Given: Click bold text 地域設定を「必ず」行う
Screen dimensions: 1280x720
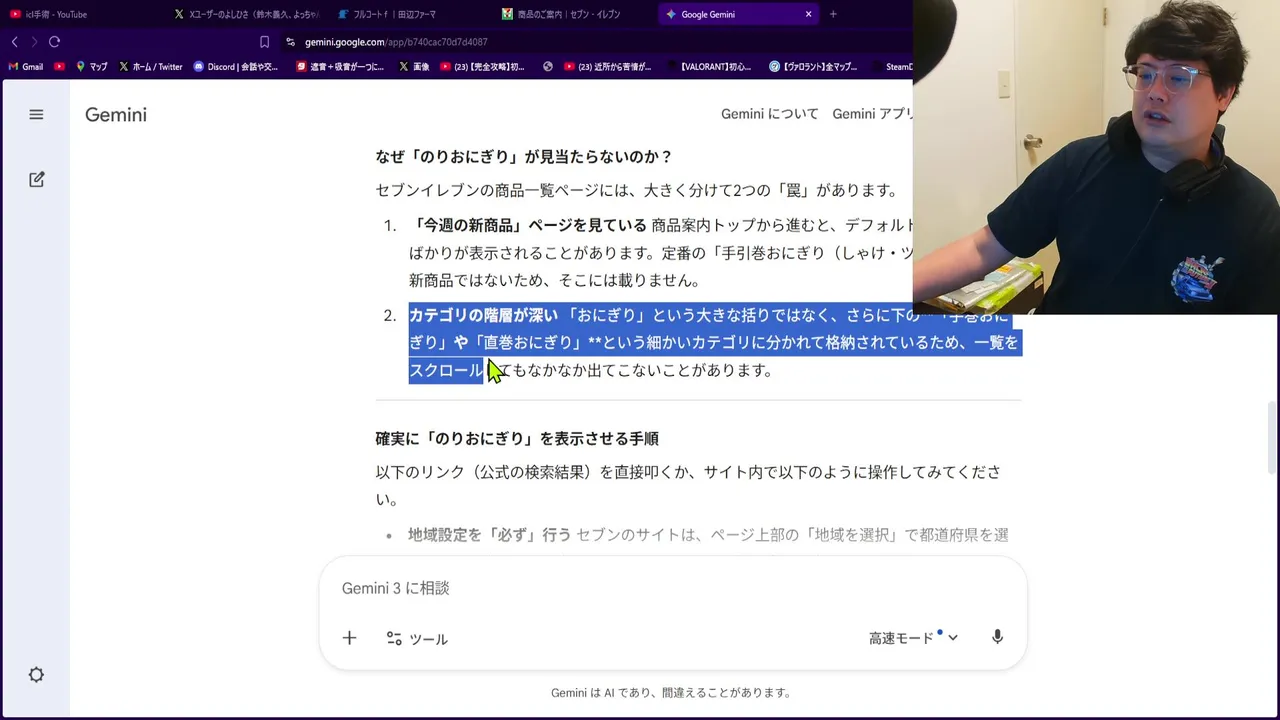Looking at the screenshot, I should (x=489, y=535).
